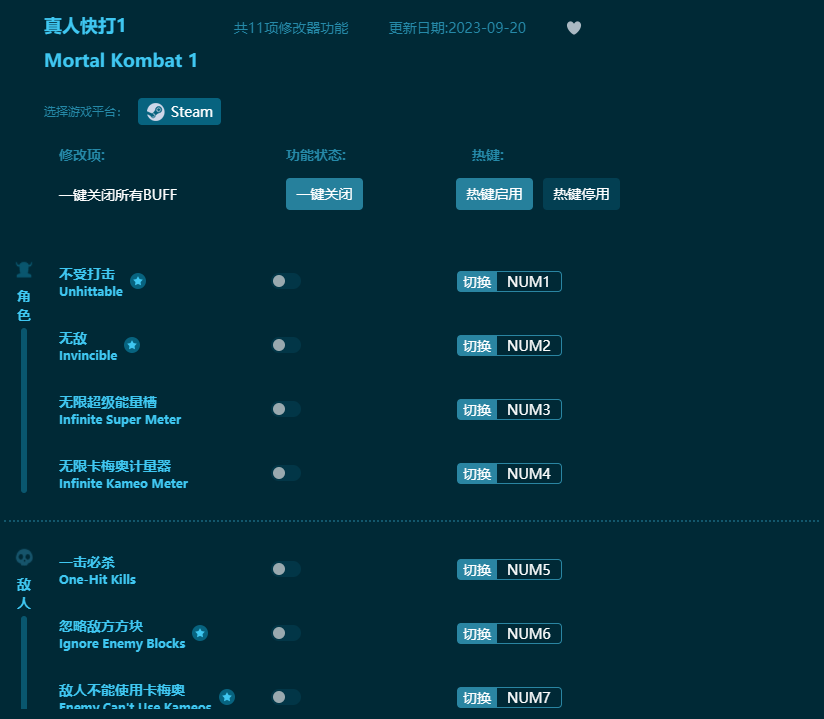Select the Steam platform option
This screenshot has width=824, height=719.
(179, 111)
